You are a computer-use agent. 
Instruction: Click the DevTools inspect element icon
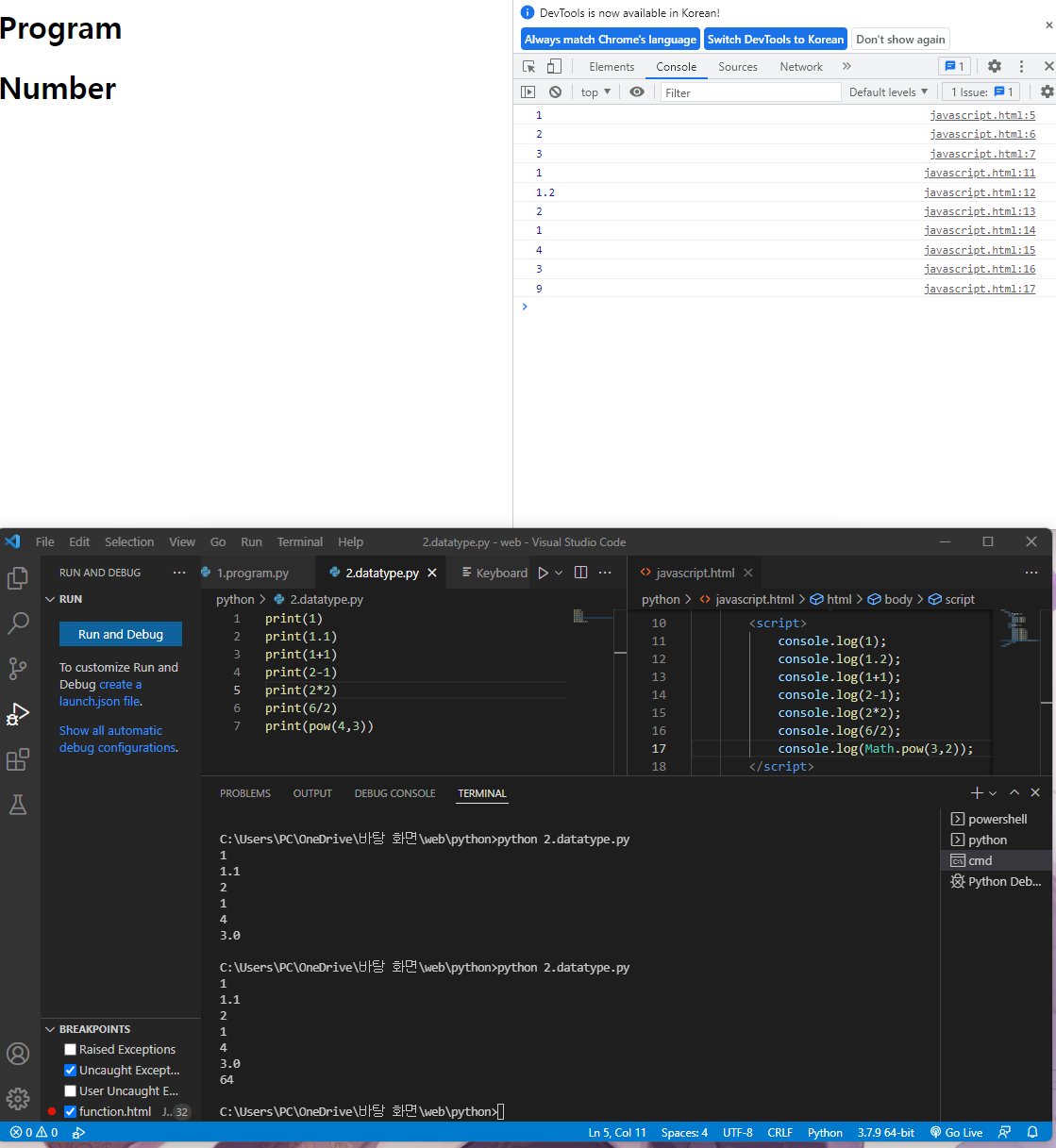coord(529,66)
